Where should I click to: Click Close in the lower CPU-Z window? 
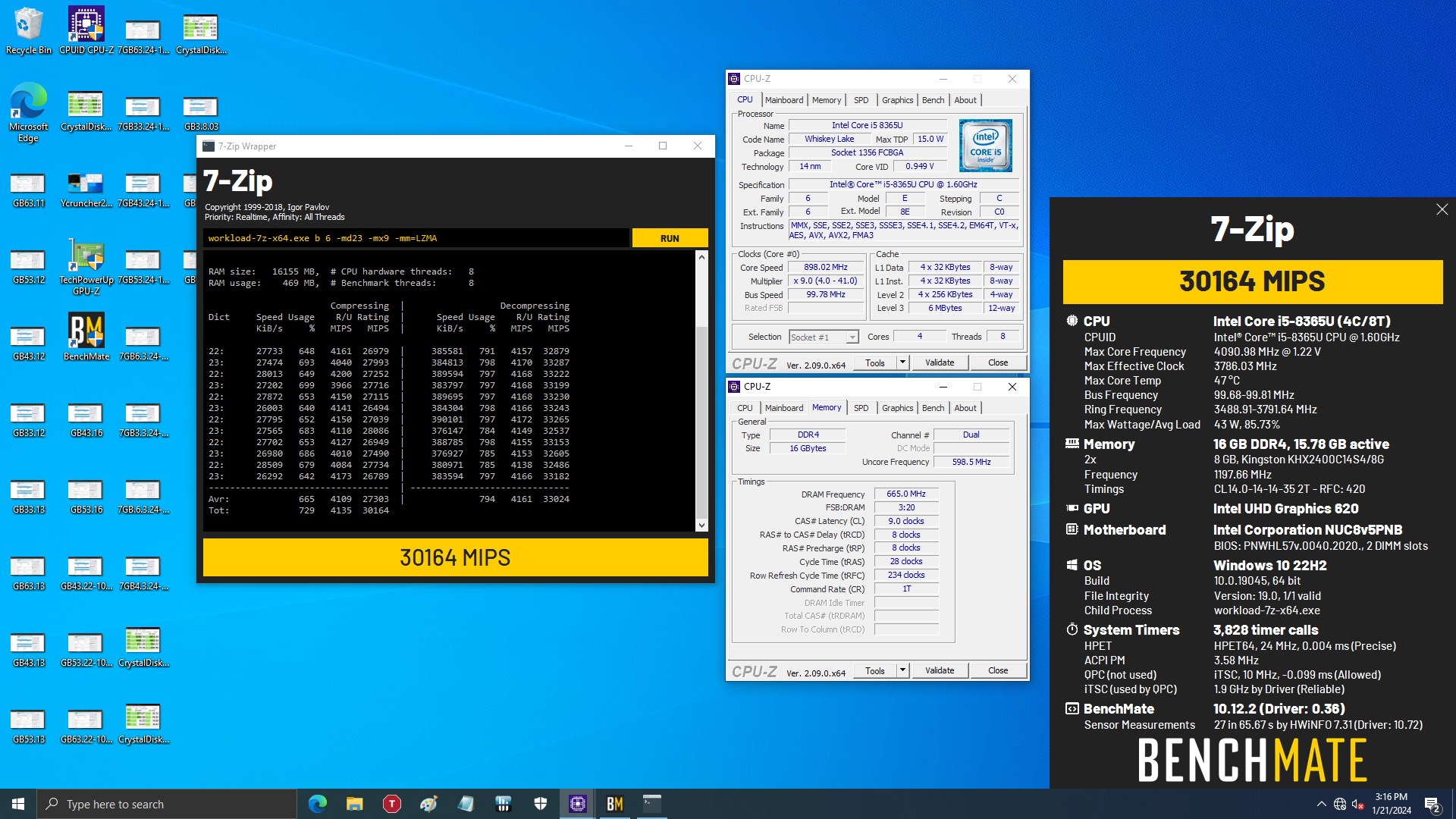point(998,670)
